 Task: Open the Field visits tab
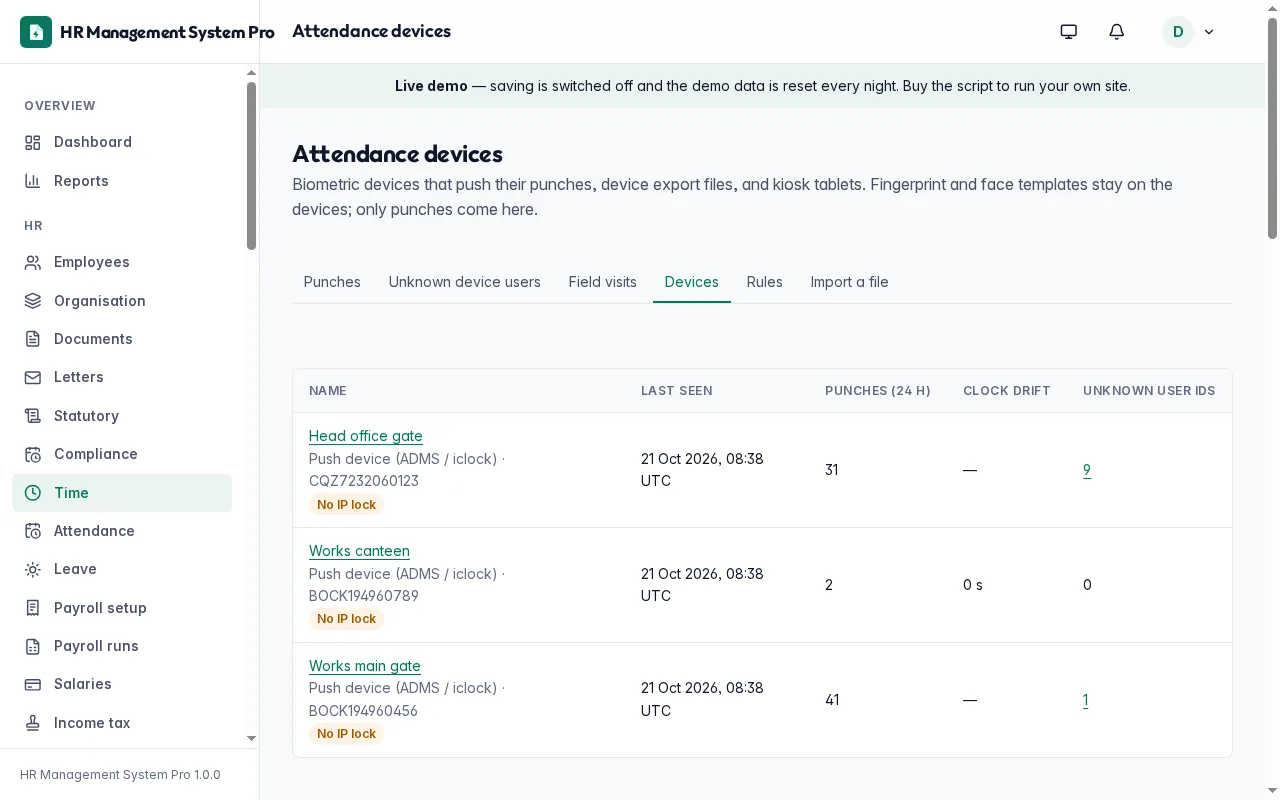click(603, 282)
